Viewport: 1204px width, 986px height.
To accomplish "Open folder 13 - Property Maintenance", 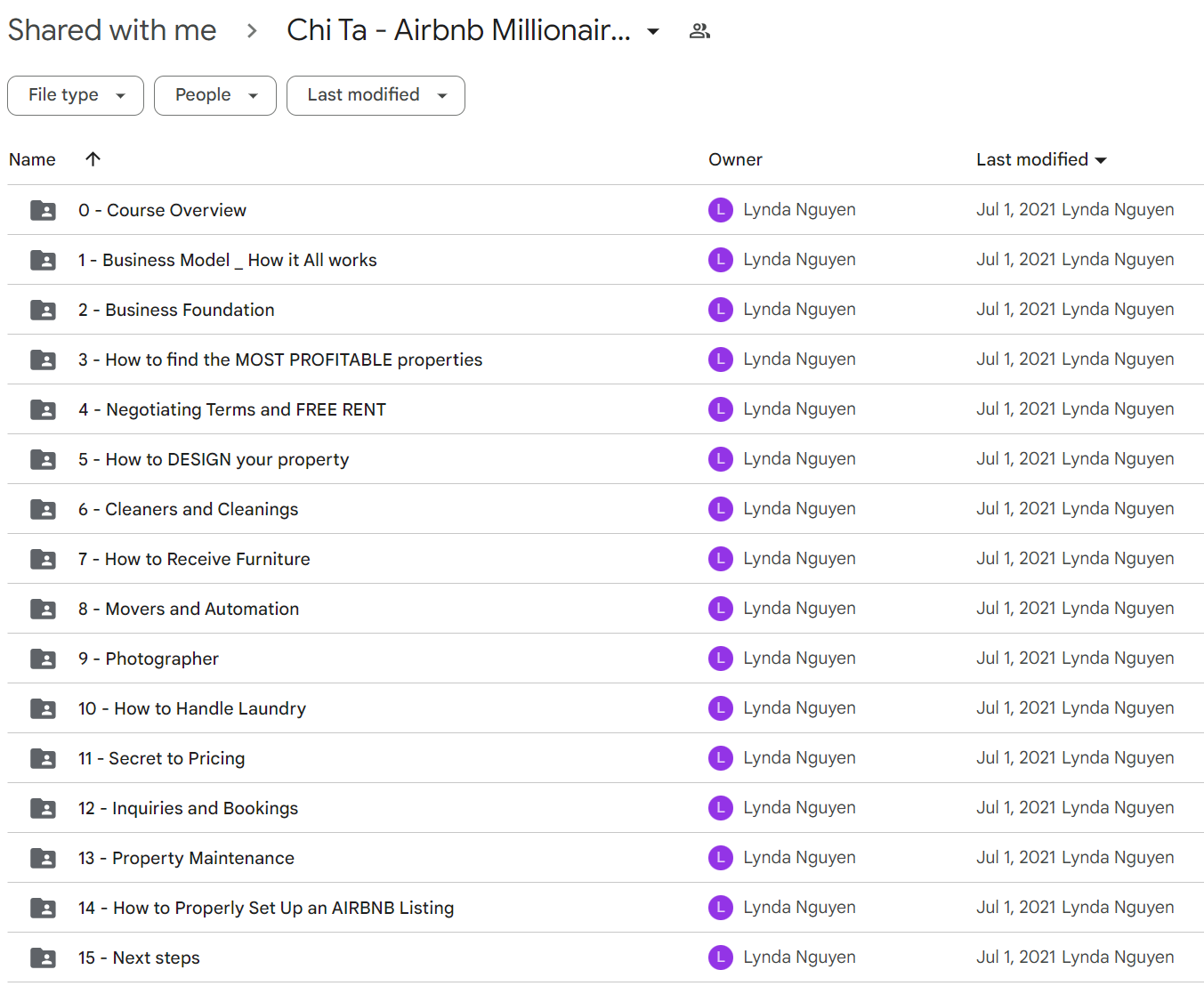I will pos(186,858).
